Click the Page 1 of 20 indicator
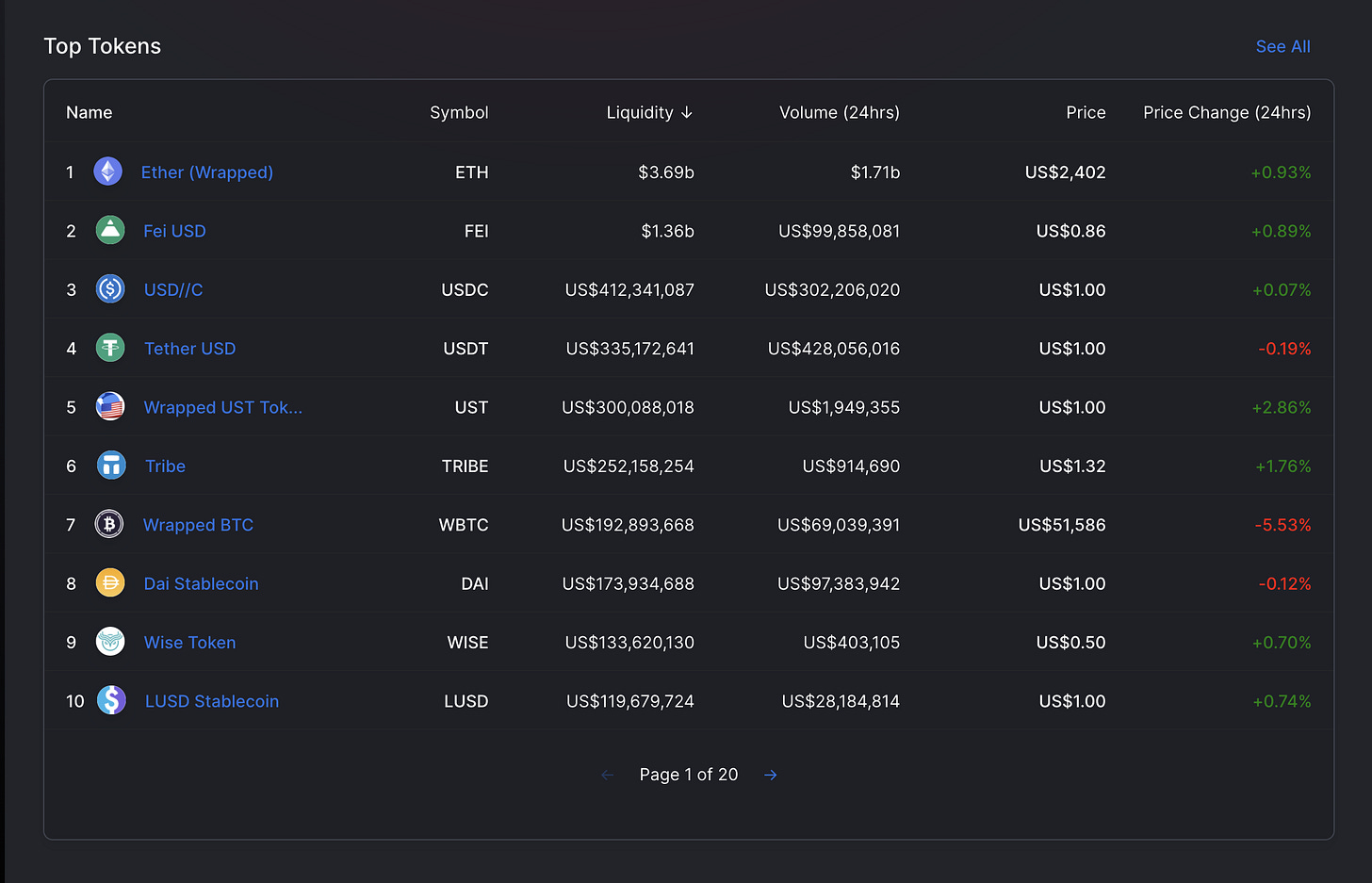 pos(689,775)
